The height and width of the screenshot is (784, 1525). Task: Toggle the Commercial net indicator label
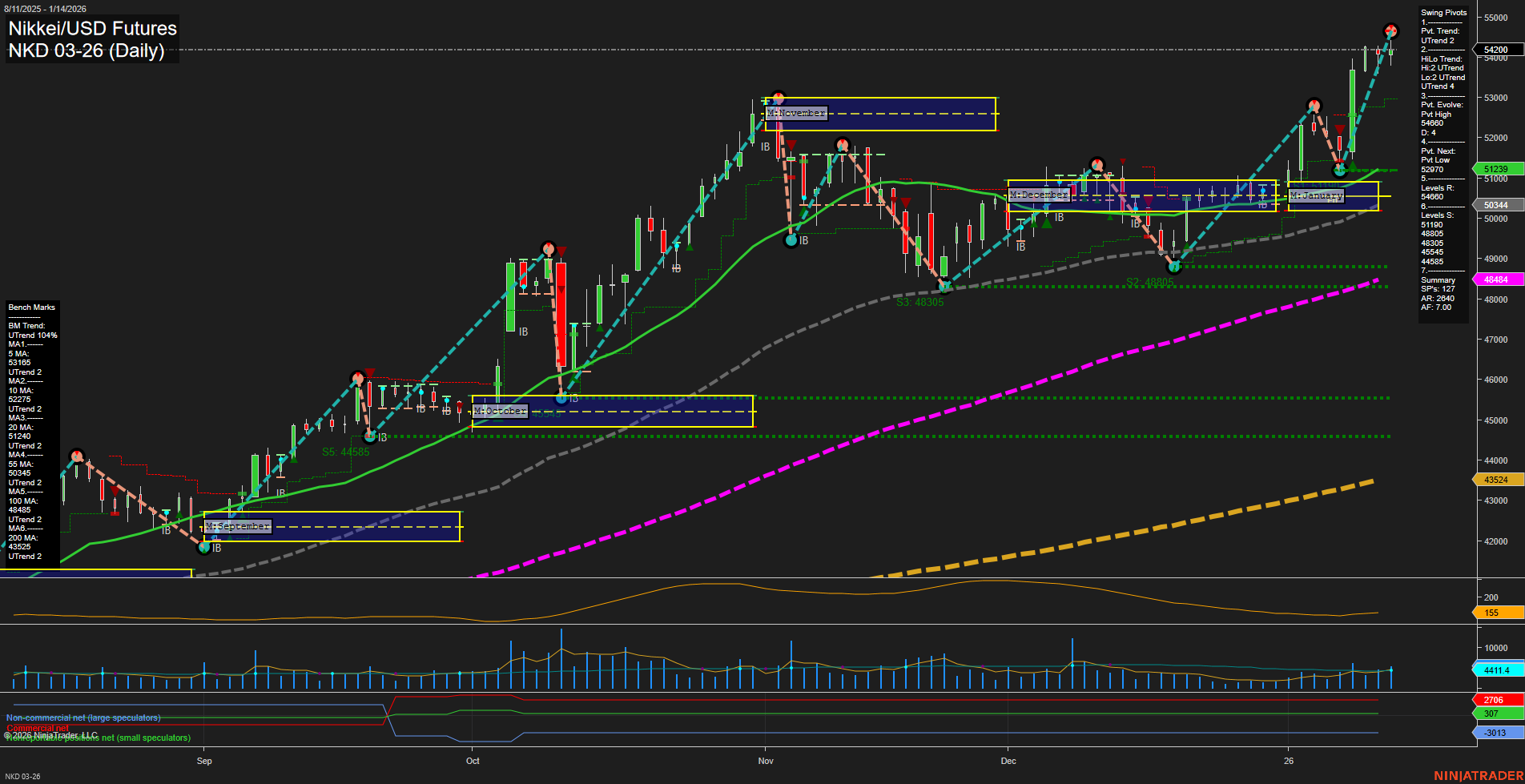click(x=36, y=729)
